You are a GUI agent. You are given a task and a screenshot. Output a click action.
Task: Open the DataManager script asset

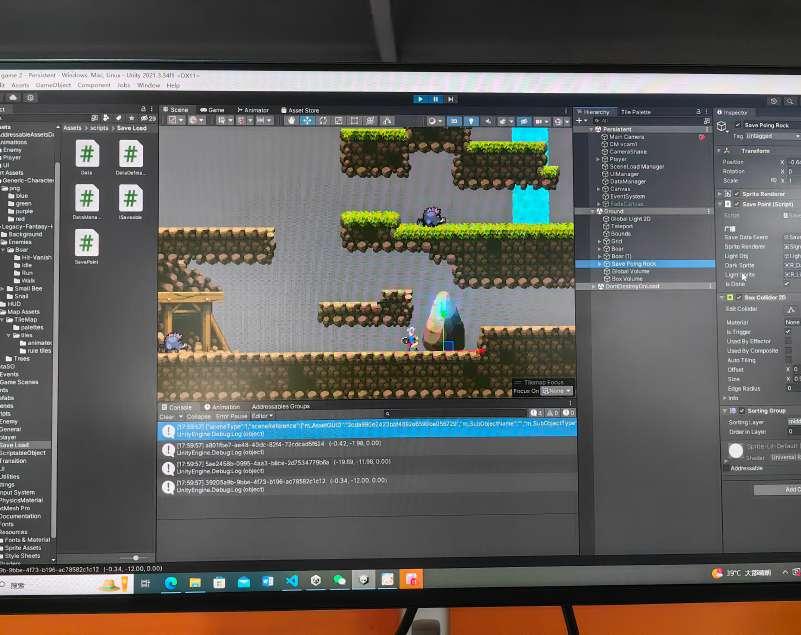[x=87, y=203]
